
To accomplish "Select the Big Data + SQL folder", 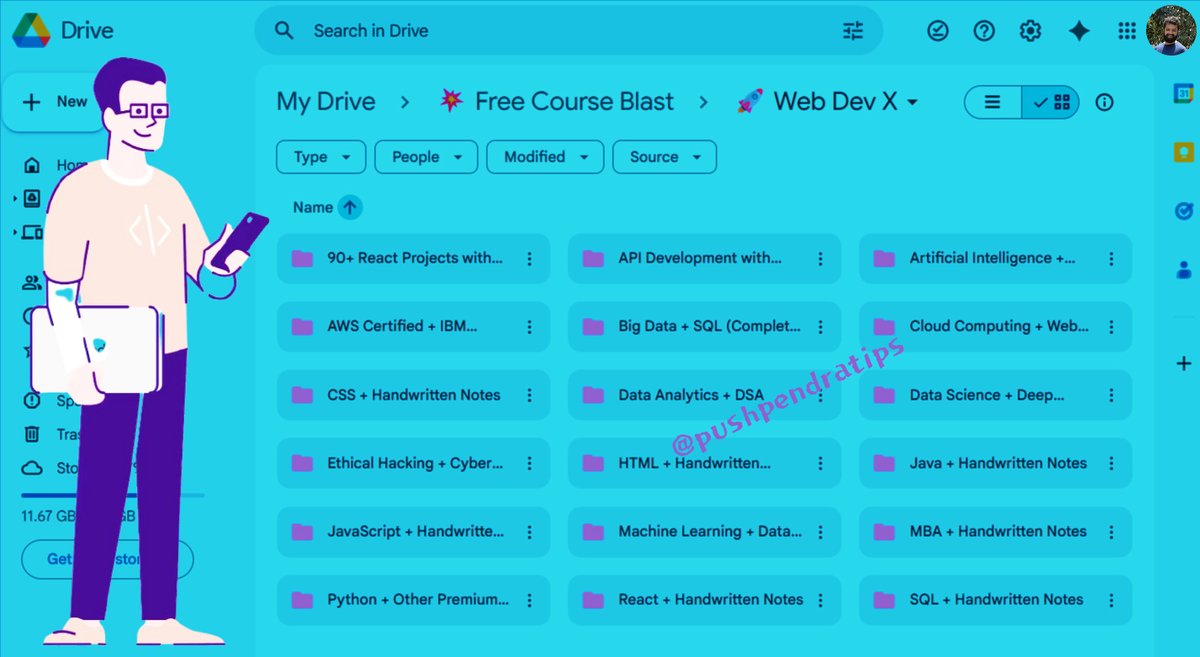I will click(704, 326).
